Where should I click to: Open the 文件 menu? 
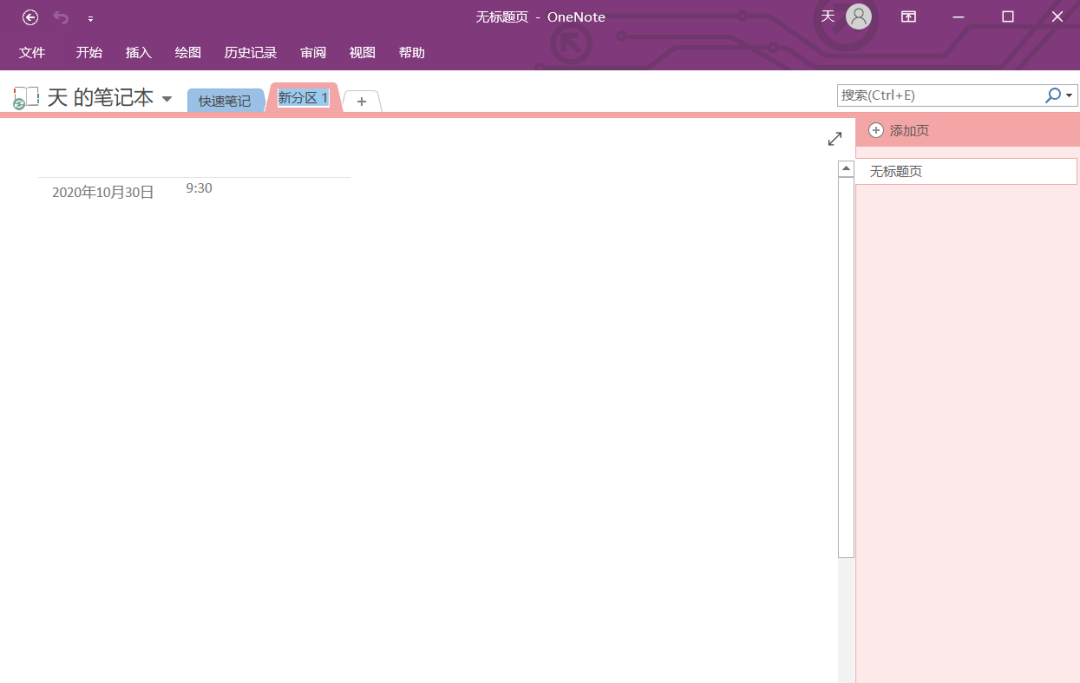(32, 53)
